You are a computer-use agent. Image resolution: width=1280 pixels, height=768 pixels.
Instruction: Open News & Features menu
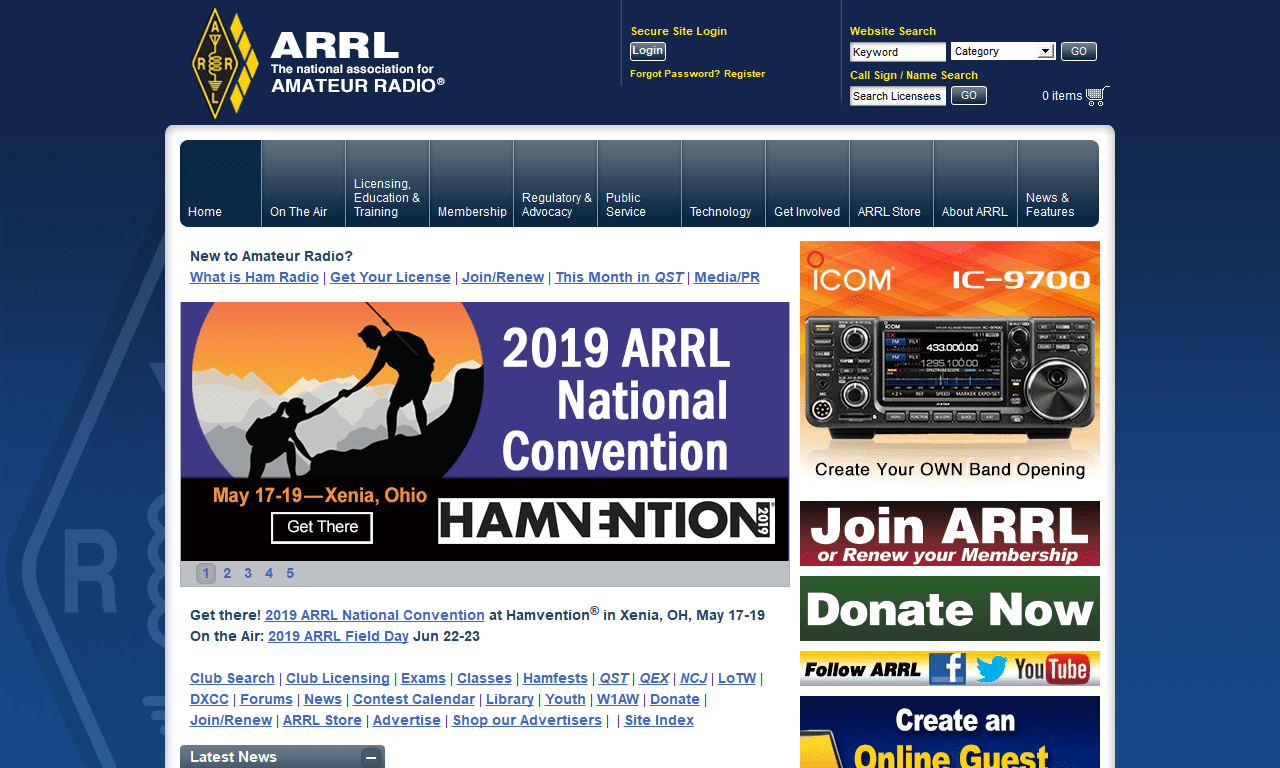point(1058,183)
